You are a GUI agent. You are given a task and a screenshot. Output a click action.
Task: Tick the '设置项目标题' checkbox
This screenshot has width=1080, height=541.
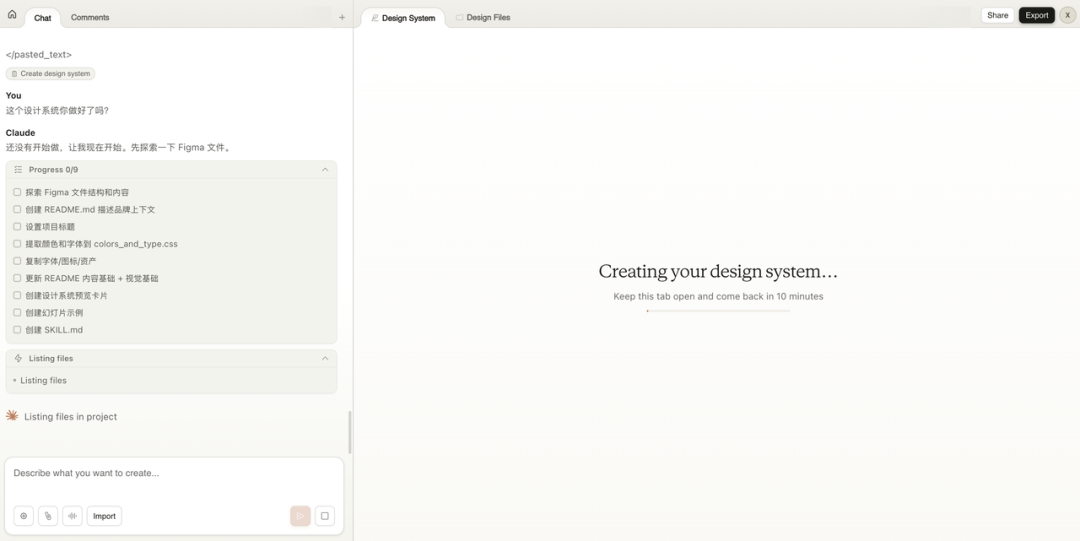click(17, 227)
